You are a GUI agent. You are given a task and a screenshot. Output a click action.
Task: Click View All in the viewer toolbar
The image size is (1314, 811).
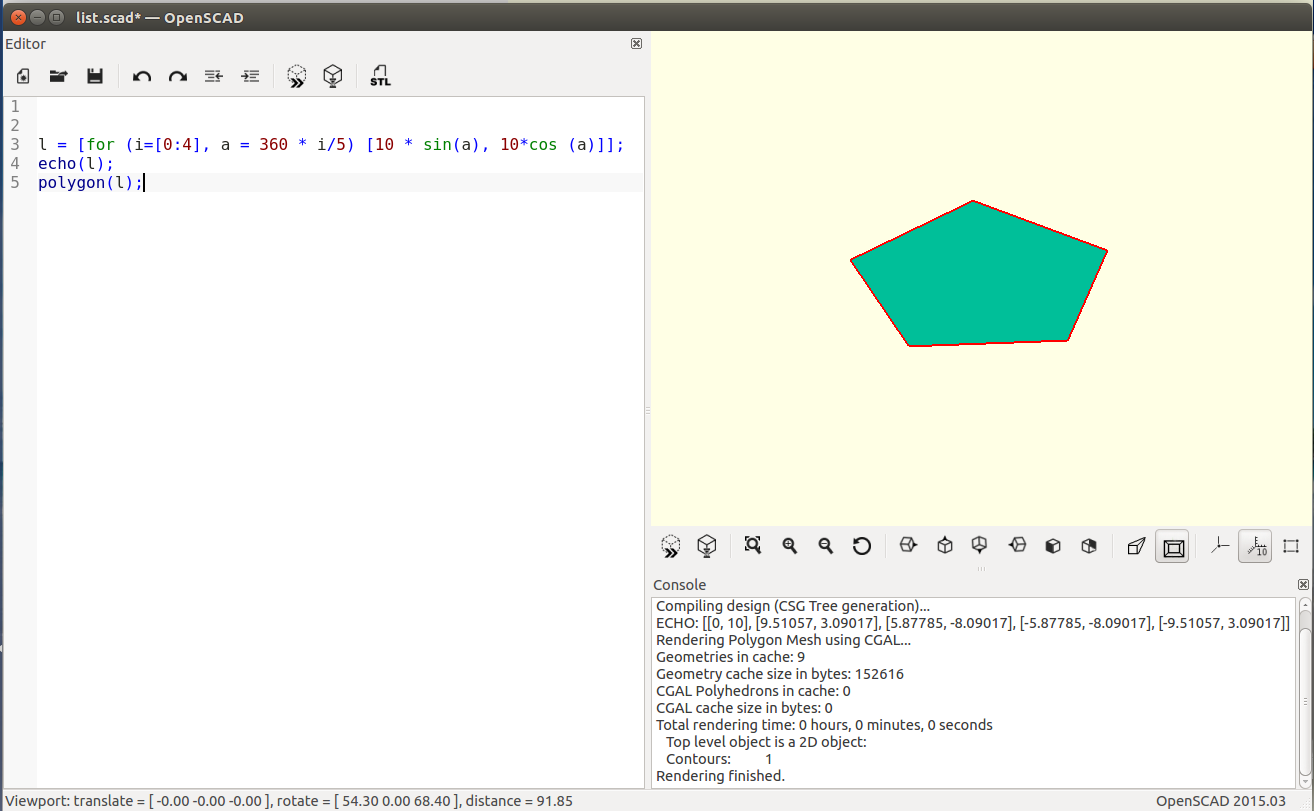click(x=753, y=546)
